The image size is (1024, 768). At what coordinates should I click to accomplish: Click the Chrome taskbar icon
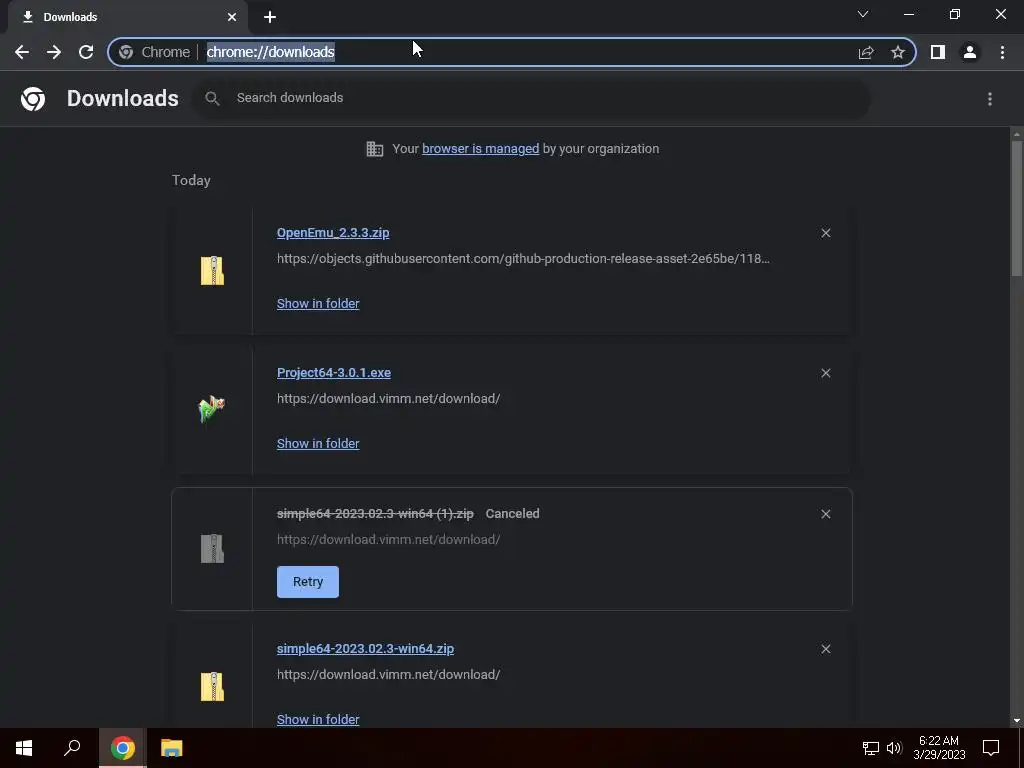click(x=123, y=748)
